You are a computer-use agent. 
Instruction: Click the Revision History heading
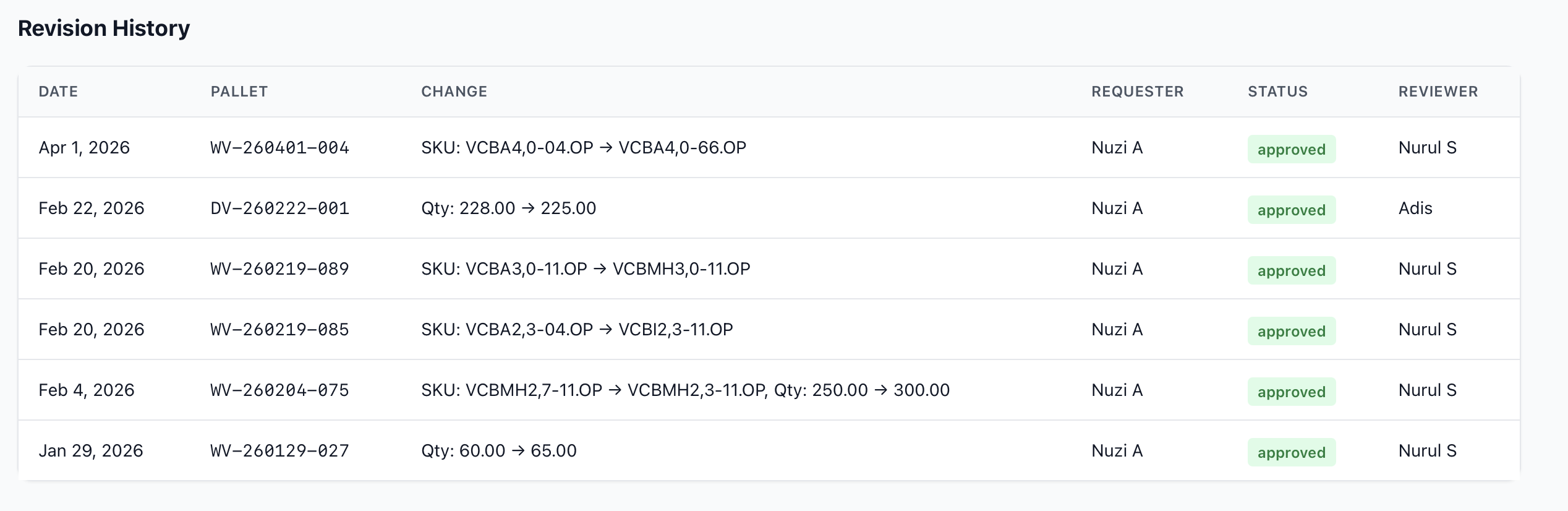click(x=104, y=28)
